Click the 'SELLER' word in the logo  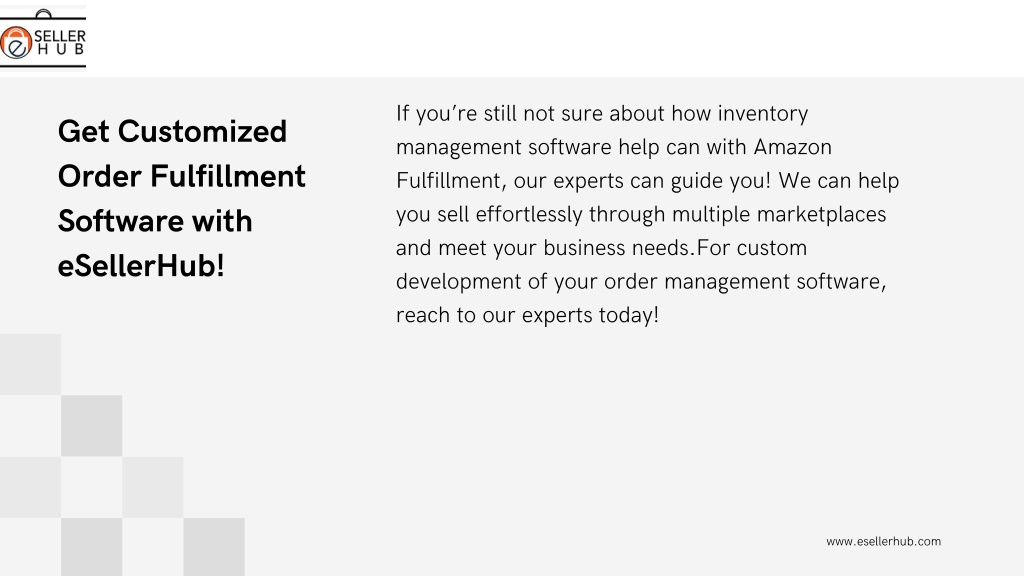pyautogui.click(x=59, y=36)
